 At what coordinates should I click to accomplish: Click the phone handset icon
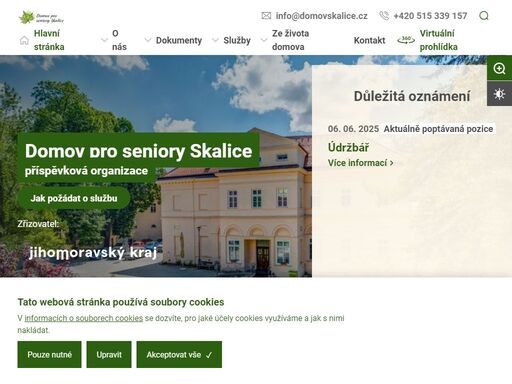[x=384, y=16]
